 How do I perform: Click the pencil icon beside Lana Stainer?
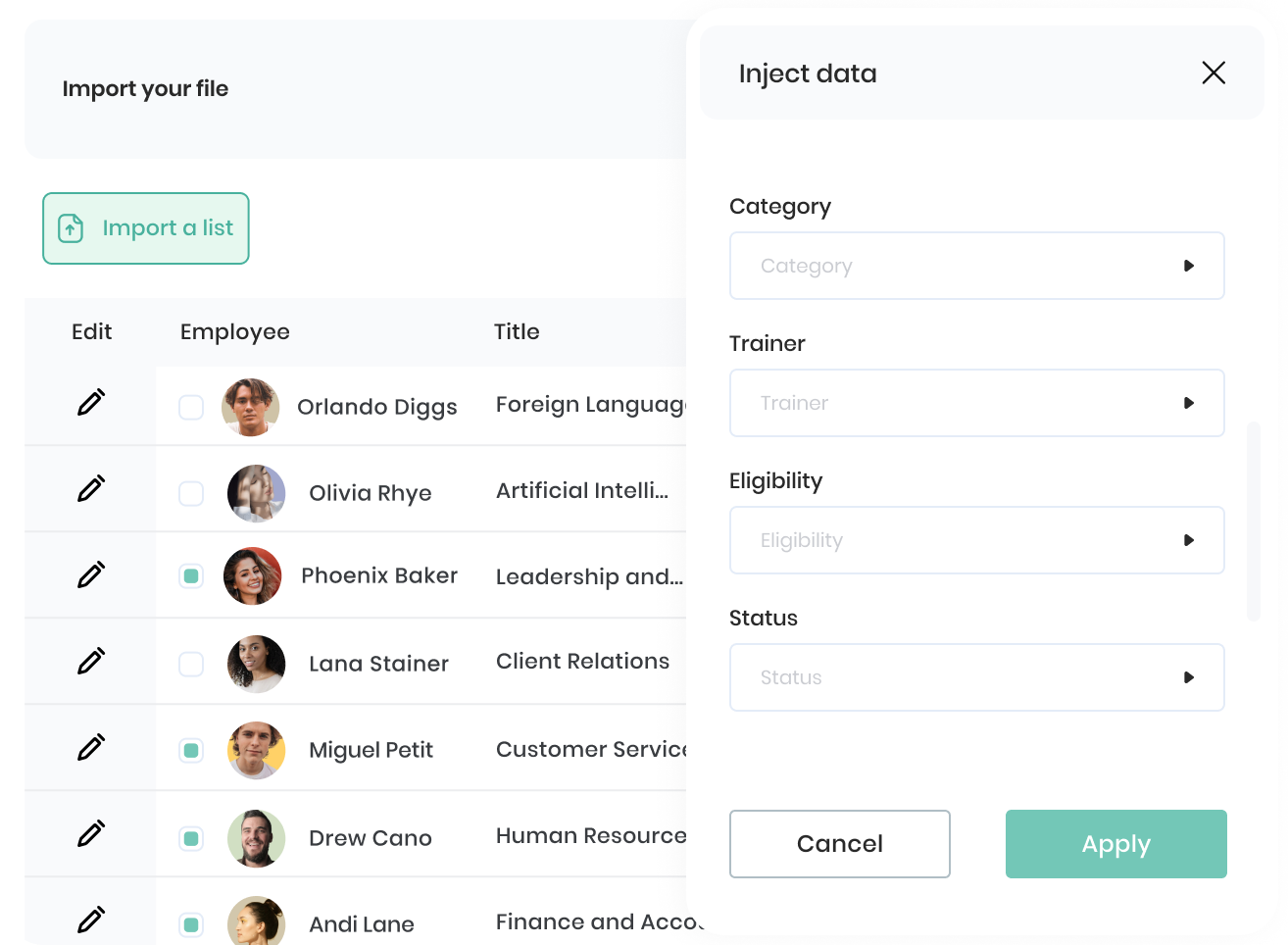click(x=91, y=661)
